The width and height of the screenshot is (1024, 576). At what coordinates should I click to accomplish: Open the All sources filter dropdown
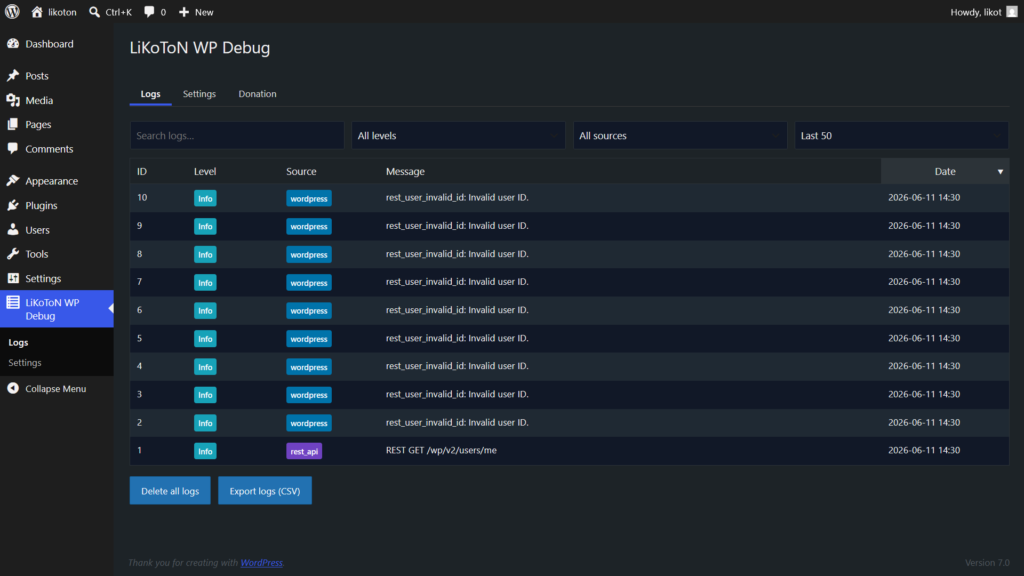[680, 136]
